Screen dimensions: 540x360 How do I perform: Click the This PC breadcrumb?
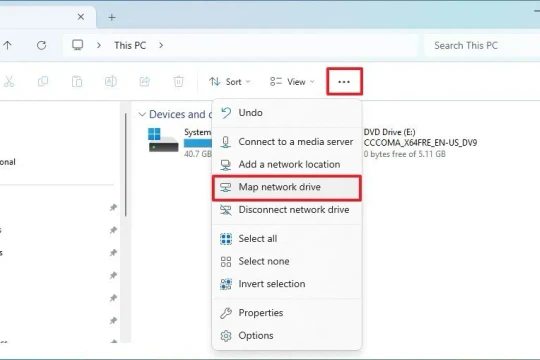pos(130,45)
